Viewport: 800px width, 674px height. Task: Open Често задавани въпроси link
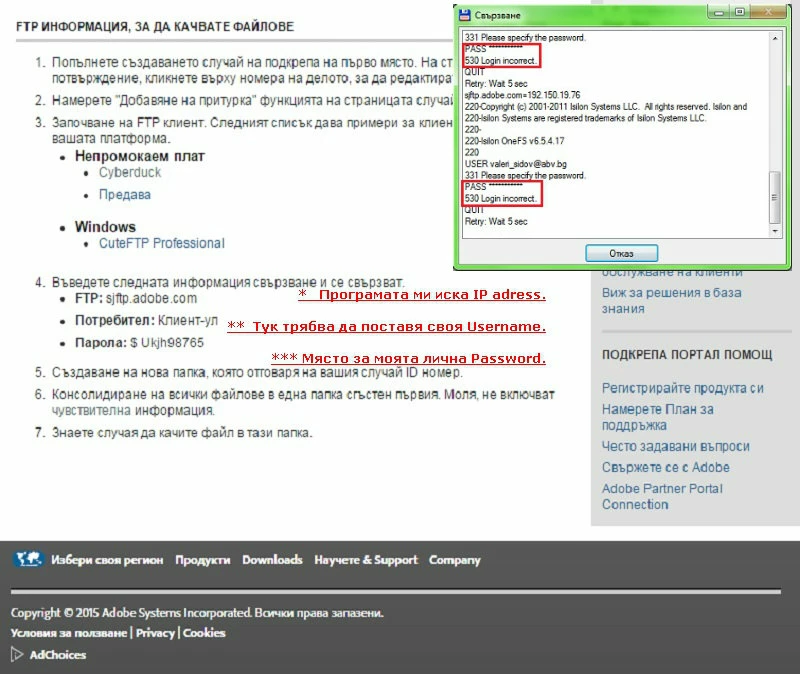(x=676, y=446)
